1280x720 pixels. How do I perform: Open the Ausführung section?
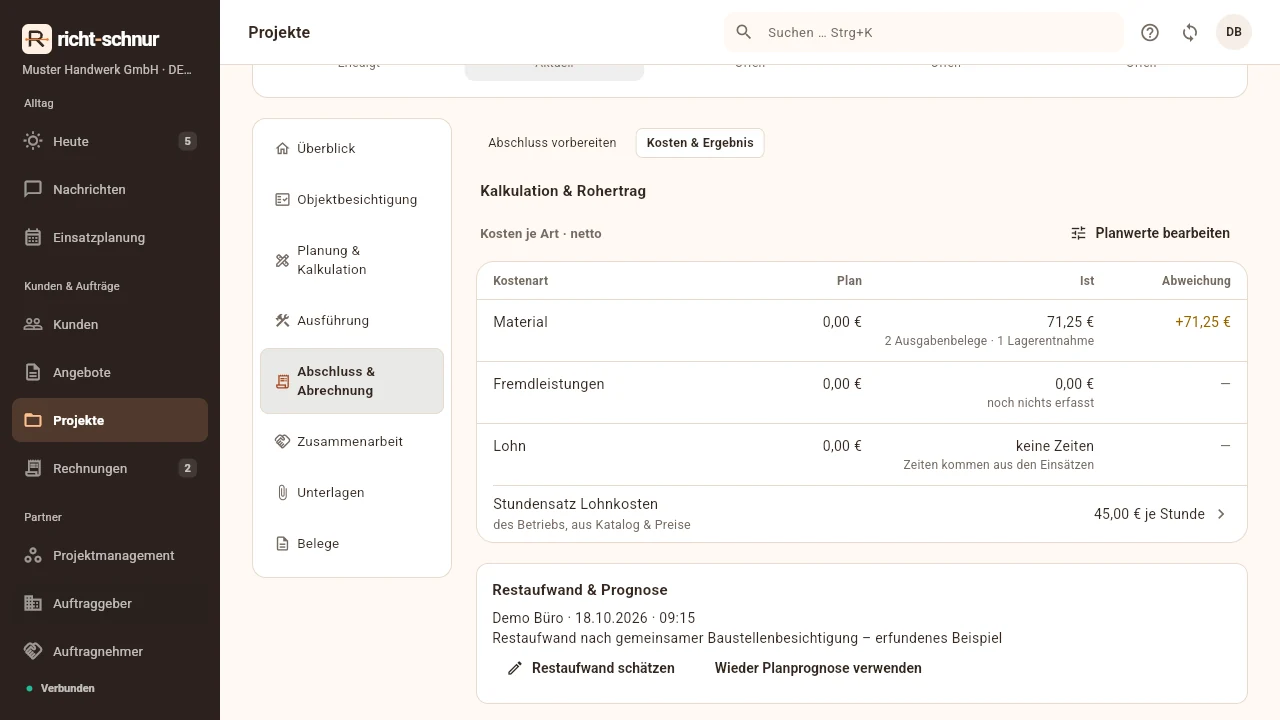[x=352, y=320]
